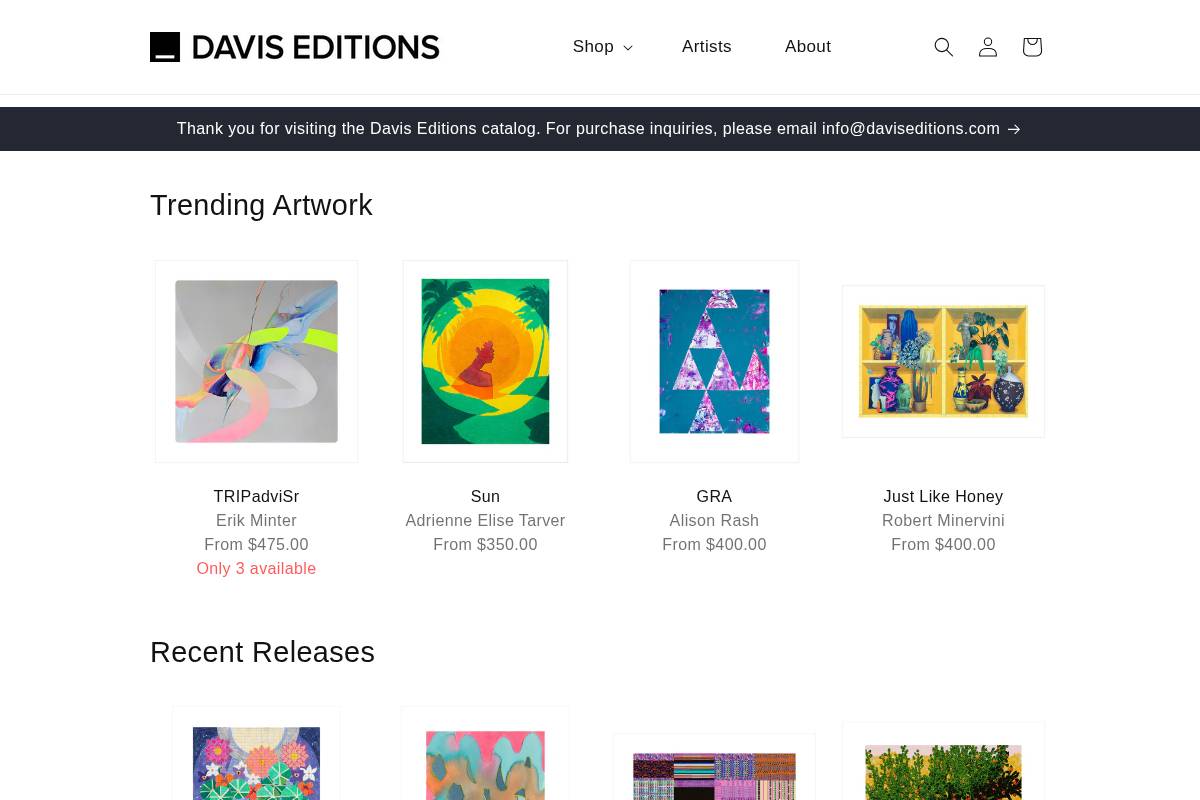View the Just Like Honey still-life print
This screenshot has width=1200, height=800.
(943, 361)
